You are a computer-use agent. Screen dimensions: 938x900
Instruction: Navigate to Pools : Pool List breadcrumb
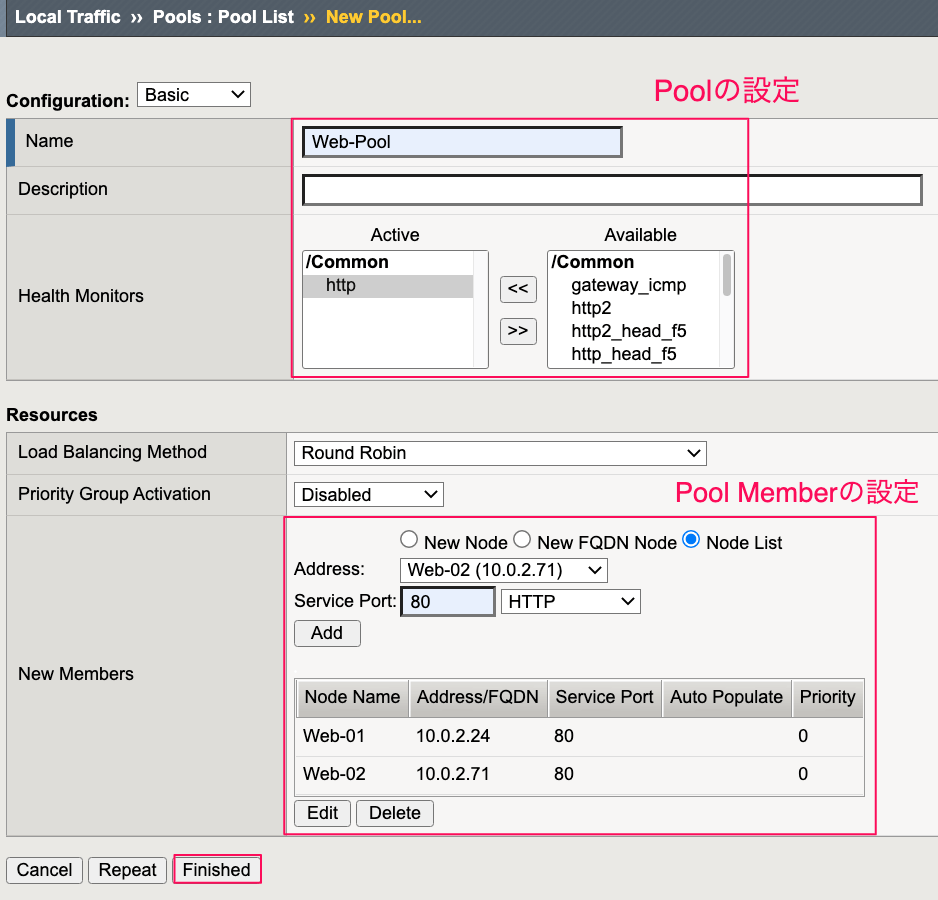click(x=223, y=17)
